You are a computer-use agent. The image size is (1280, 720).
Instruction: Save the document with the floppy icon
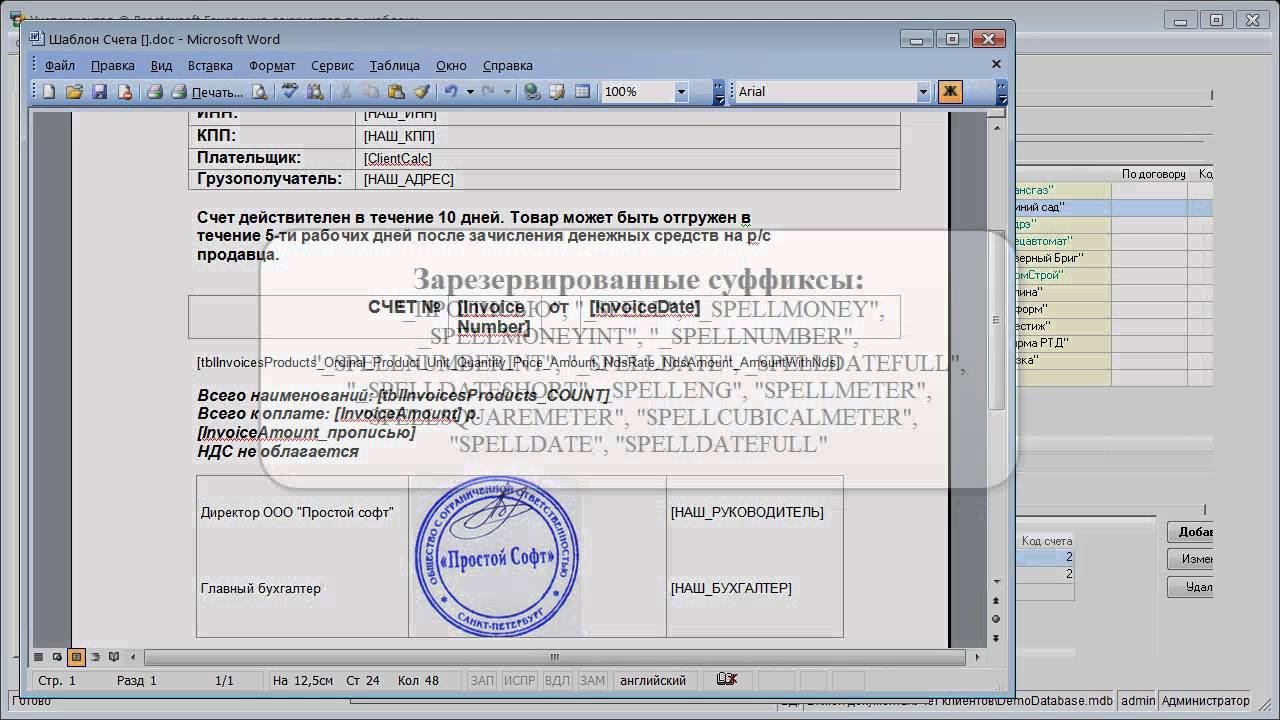pos(99,92)
